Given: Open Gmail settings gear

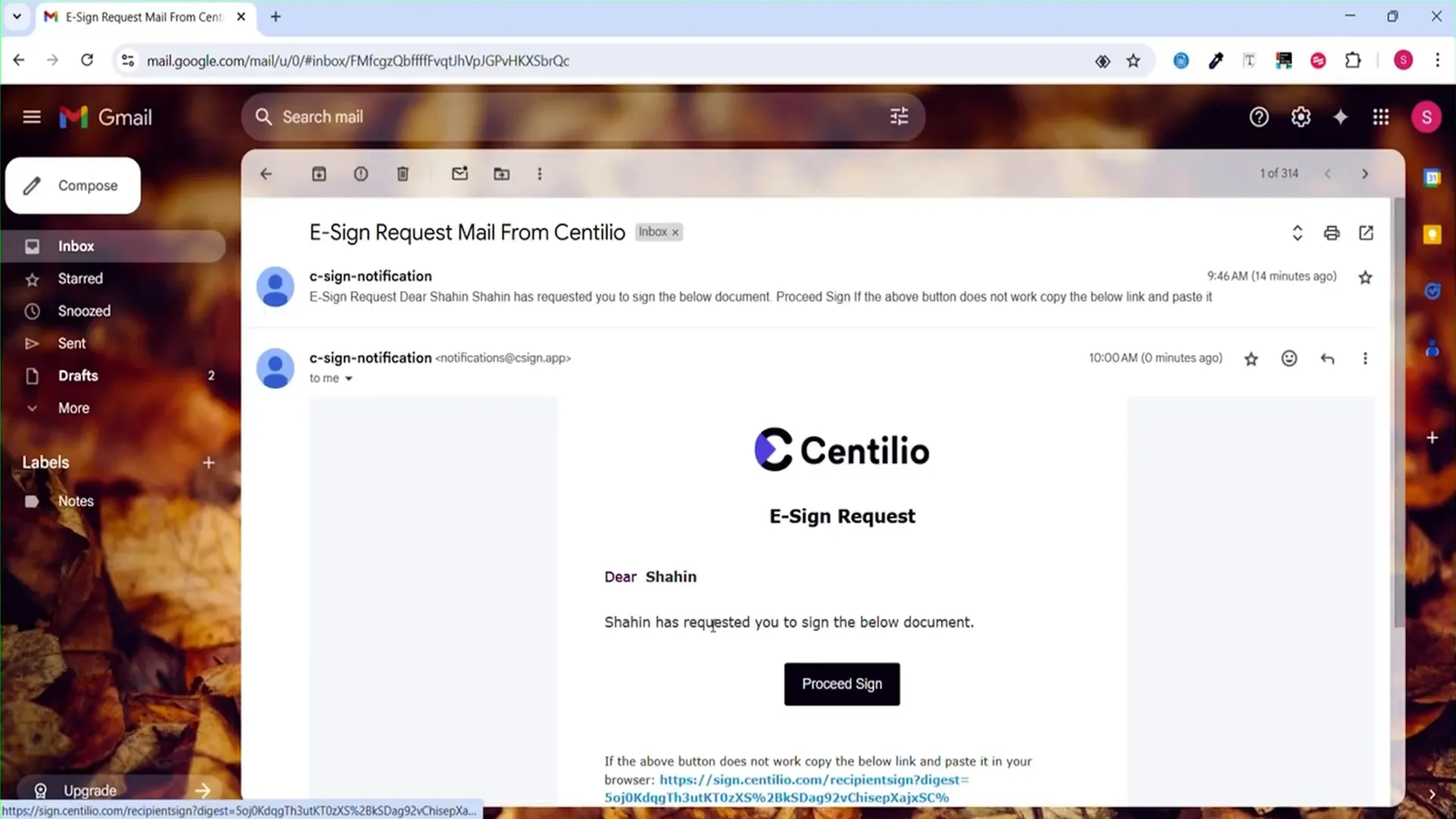Looking at the screenshot, I should tap(1300, 116).
